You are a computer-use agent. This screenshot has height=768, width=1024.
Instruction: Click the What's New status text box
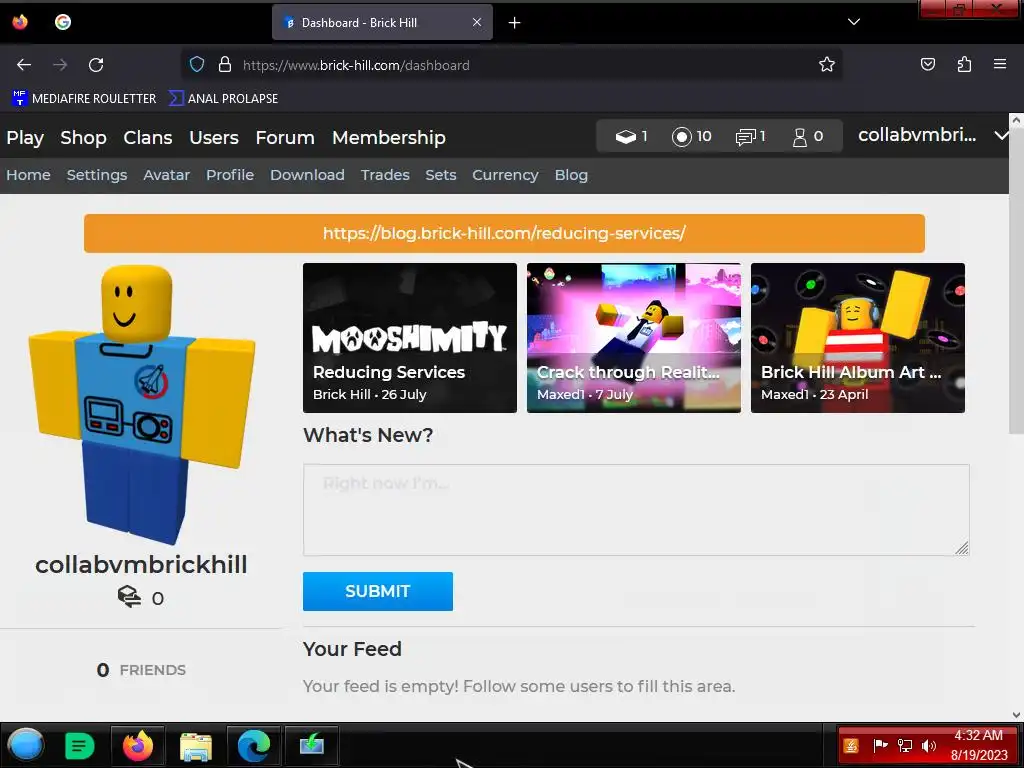pyautogui.click(x=636, y=510)
